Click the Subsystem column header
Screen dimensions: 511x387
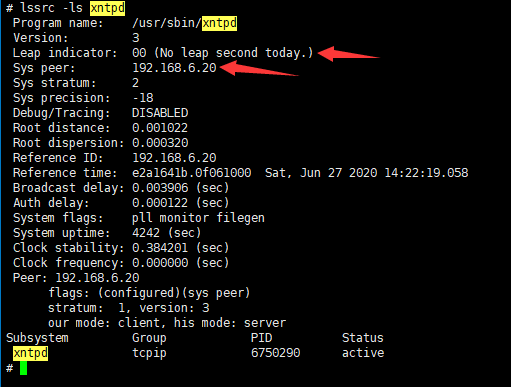click(37, 338)
